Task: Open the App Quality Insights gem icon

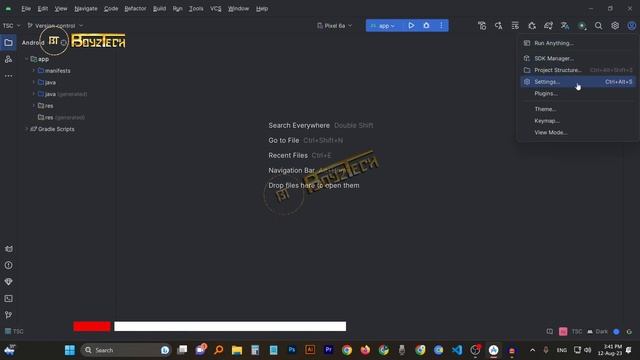Action: (8, 282)
